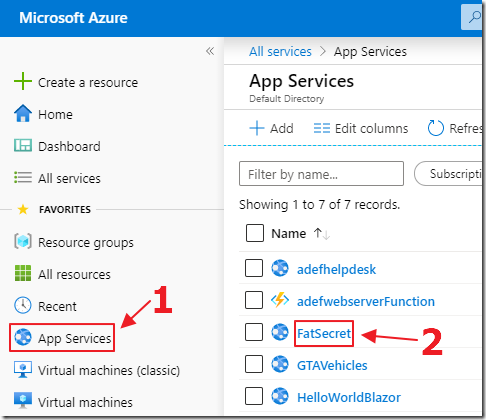The height and width of the screenshot is (420, 486).
Task: Open the All resources grid icon
Action: [x=23, y=273]
